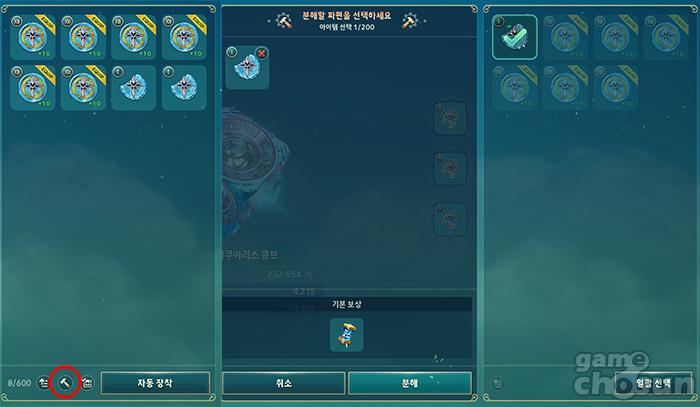Open the filter icon left of 자동 장착
Screen dimensions: 700x407
coord(87,382)
